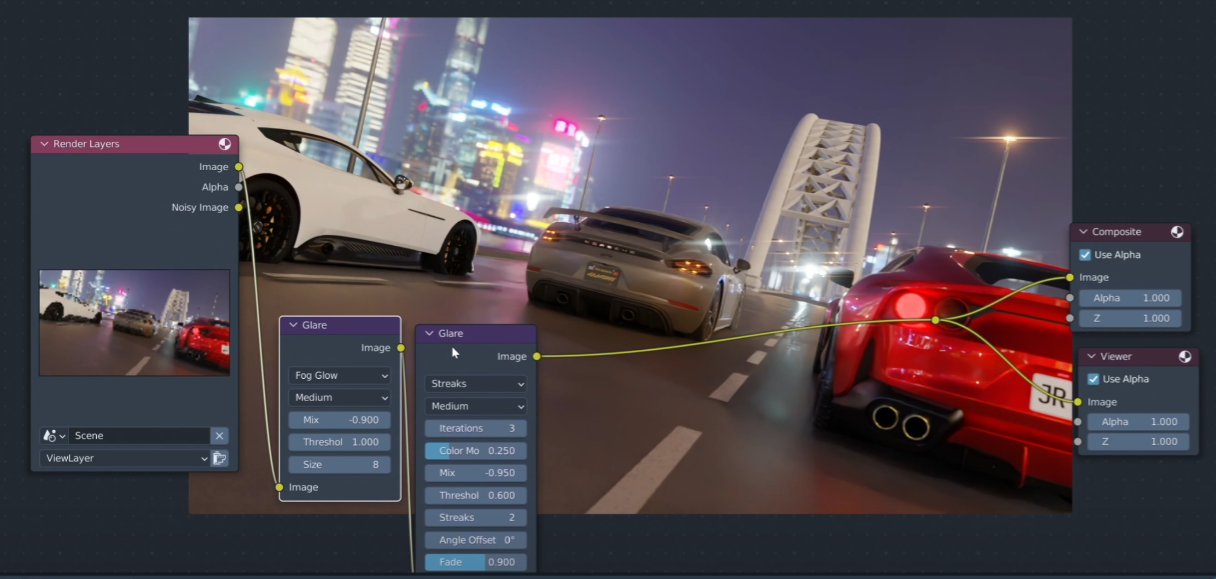Collapse the Render Layers node
This screenshot has height=579, width=1216.
click(44, 144)
